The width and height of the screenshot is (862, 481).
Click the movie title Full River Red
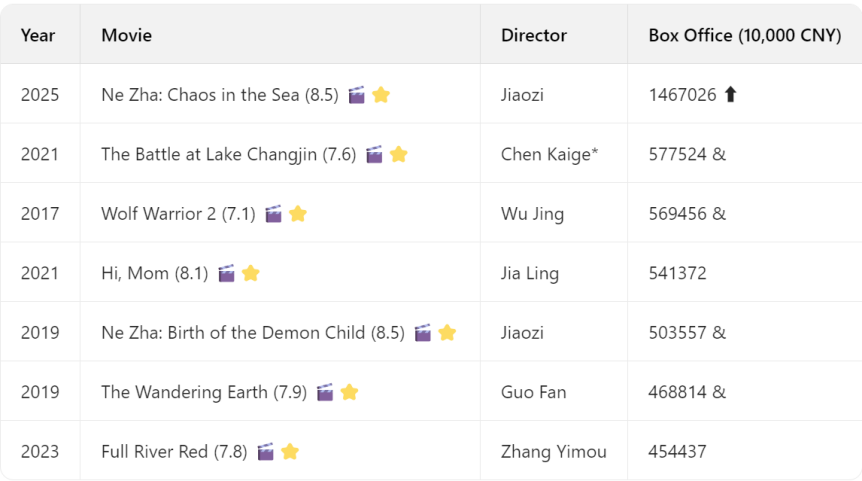point(154,452)
